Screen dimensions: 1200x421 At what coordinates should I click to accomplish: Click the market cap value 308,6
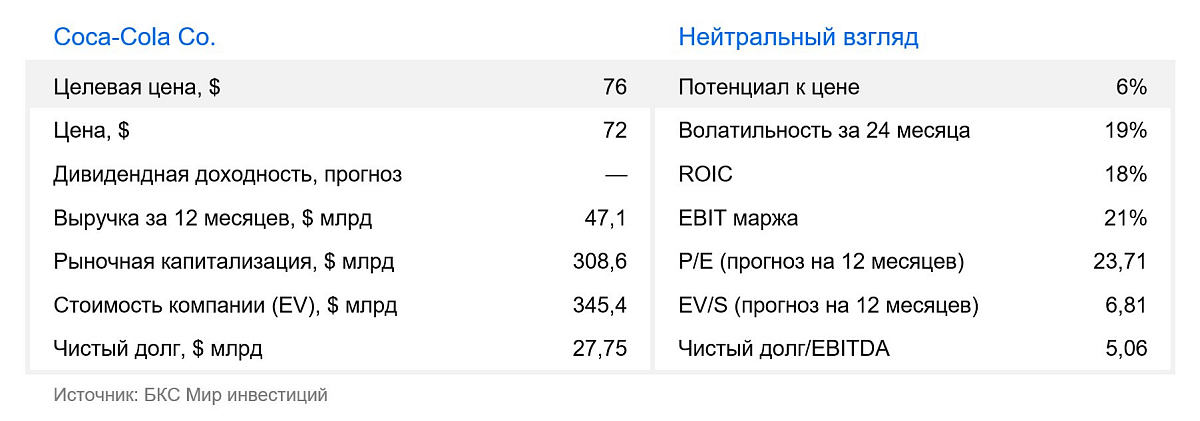pos(599,263)
